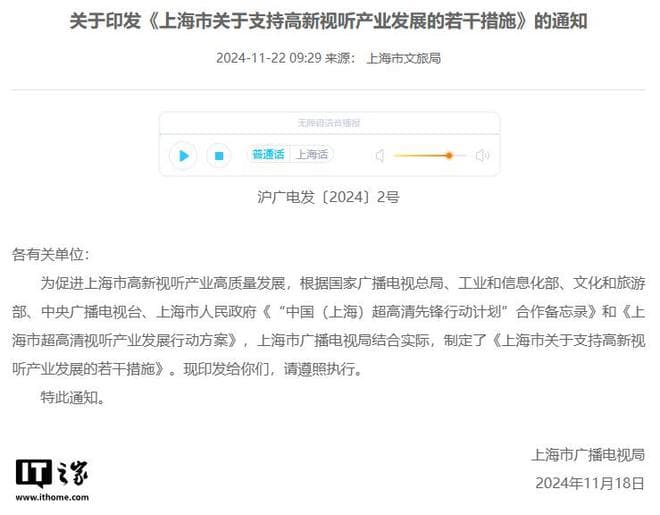
Task: Click the orange filled portion of volume track
Action: pos(420,156)
